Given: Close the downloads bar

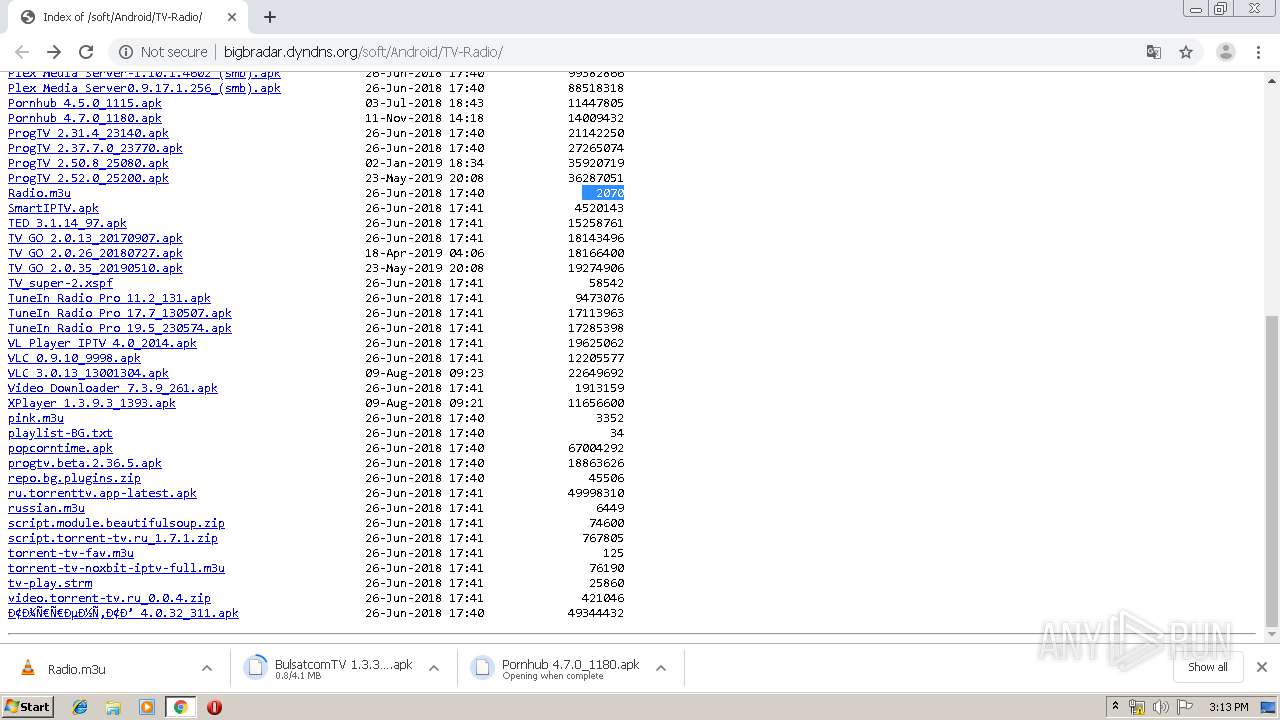Looking at the screenshot, I should [1262, 667].
